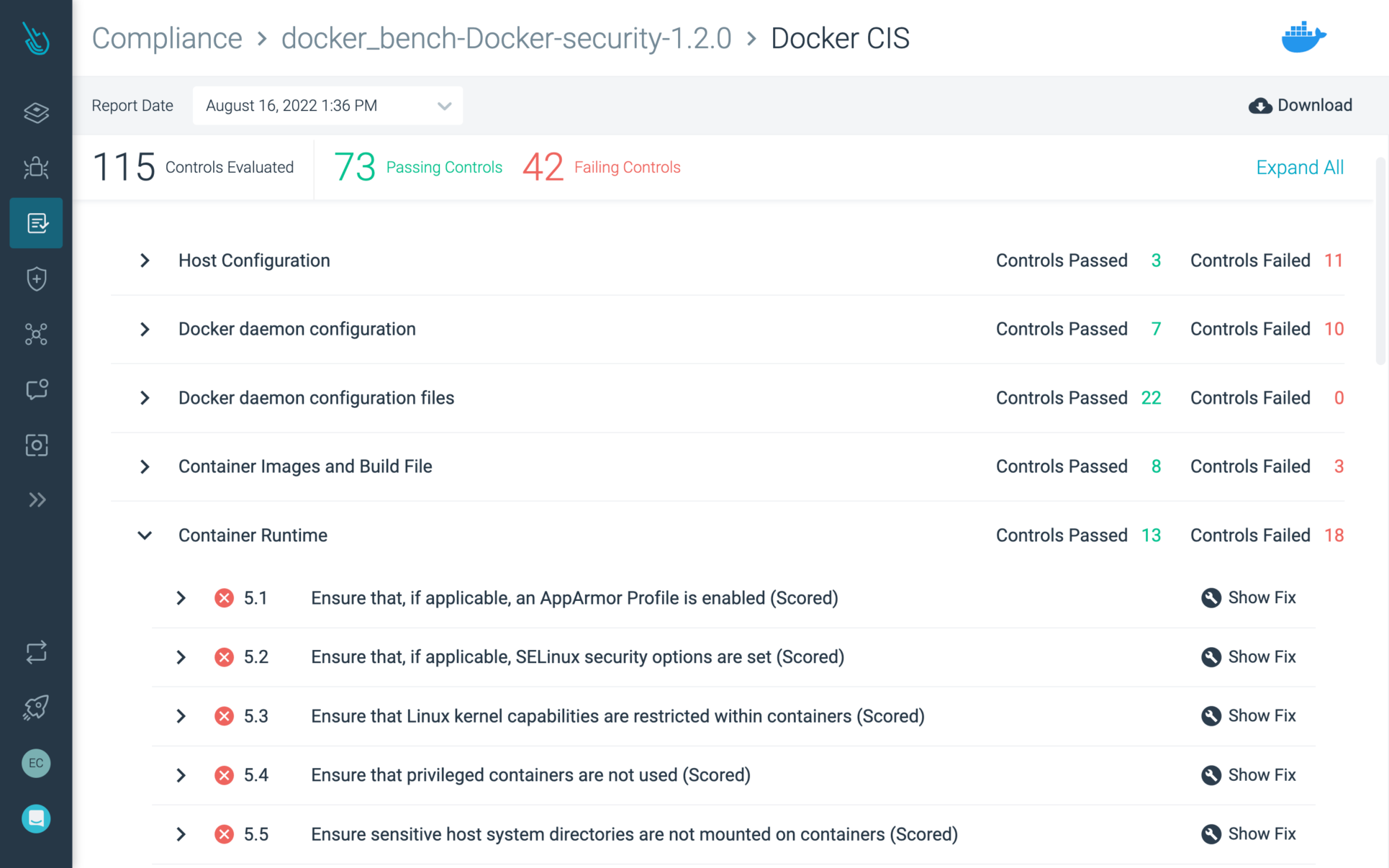Show Fix for control 5.1 AppArmor
The width and height of the screenshot is (1389, 868).
pyautogui.click(x=1249, y=598)
